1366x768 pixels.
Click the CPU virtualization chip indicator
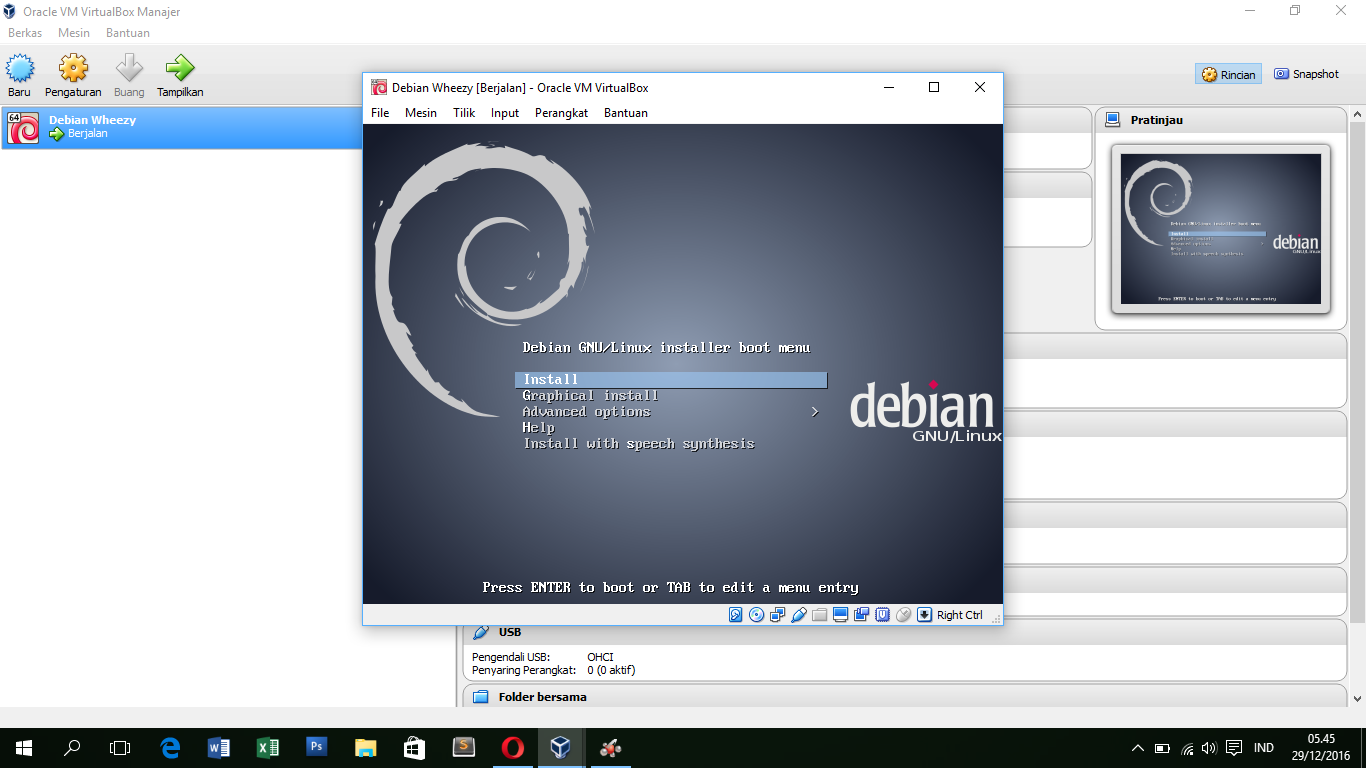pyautogui.click(x=883, y=615)
